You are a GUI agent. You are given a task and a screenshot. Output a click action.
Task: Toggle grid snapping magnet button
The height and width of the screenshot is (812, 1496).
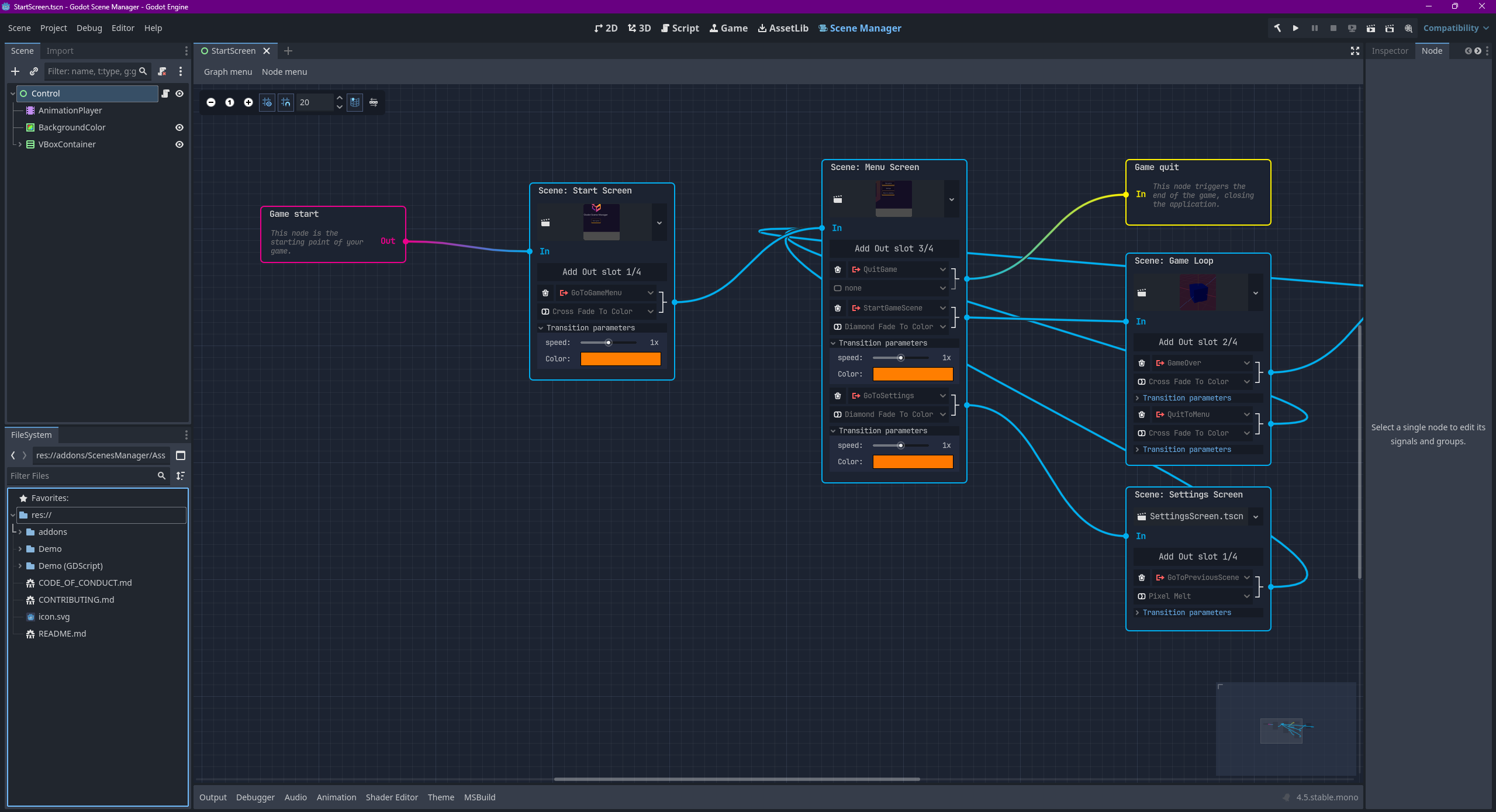[286, 102]
